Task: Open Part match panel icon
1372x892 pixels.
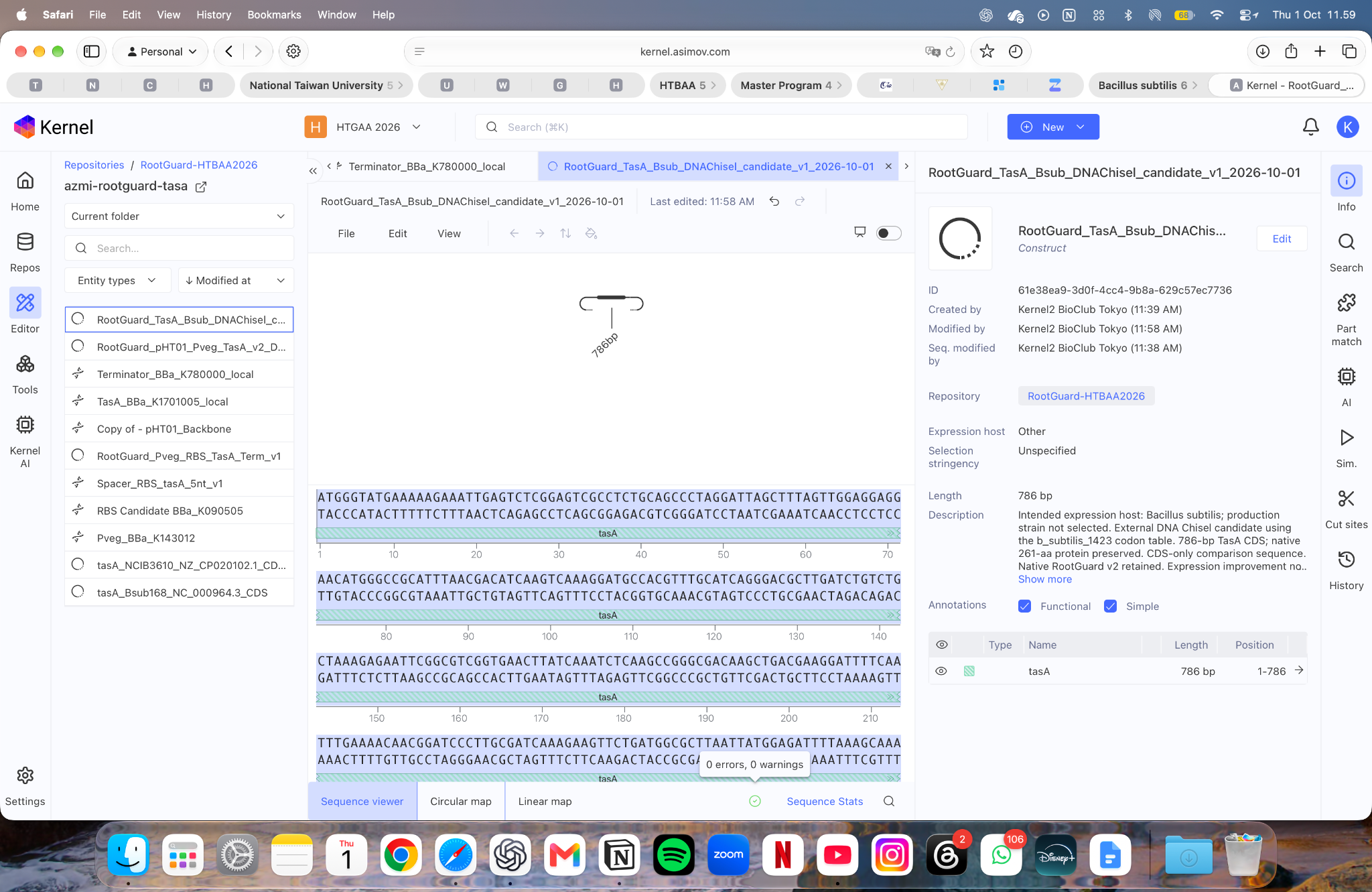Action: 1346,318
